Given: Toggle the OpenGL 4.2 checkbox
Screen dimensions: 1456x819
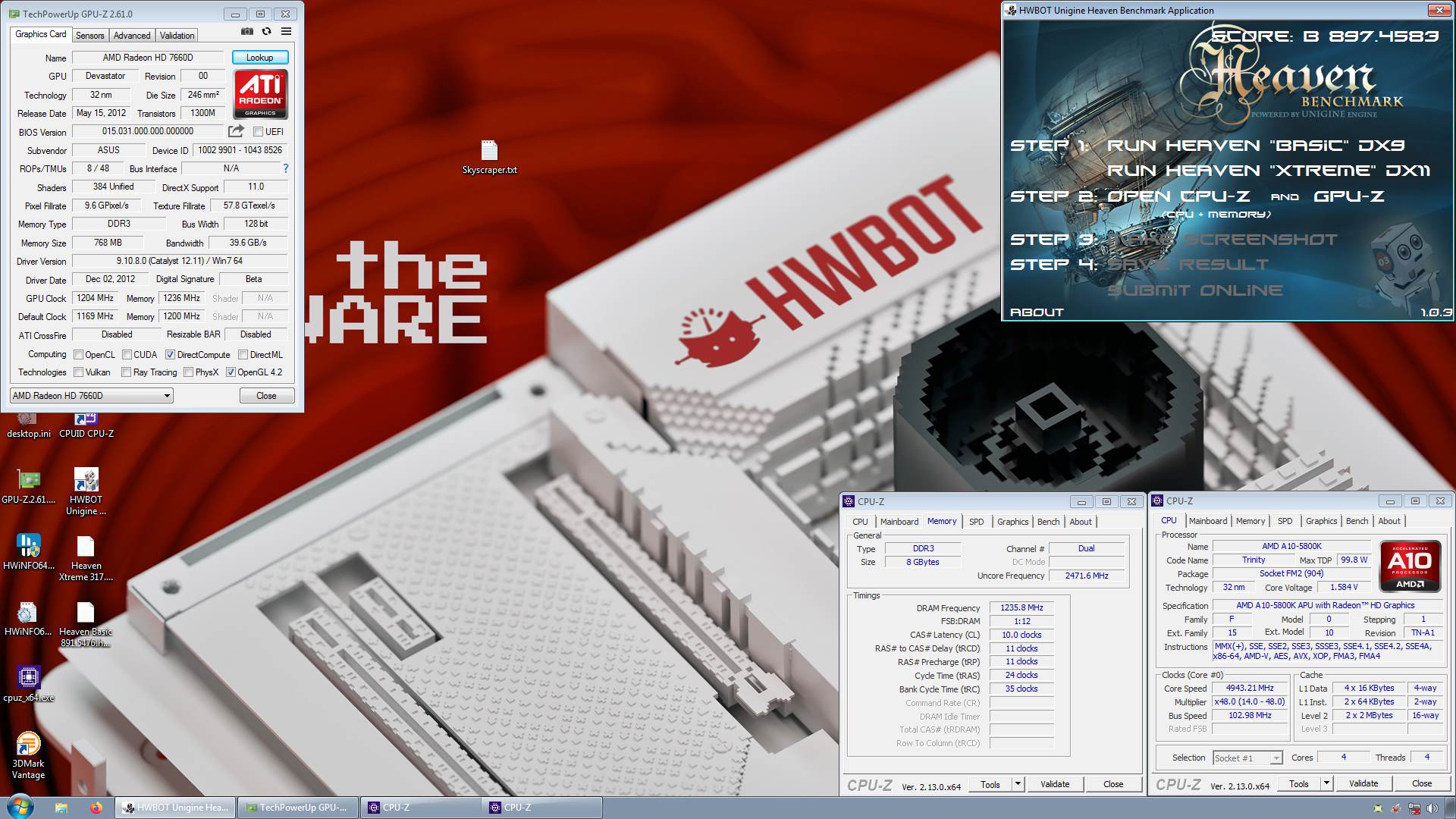Looking at the screenshot, I should [x=231, y=372].
